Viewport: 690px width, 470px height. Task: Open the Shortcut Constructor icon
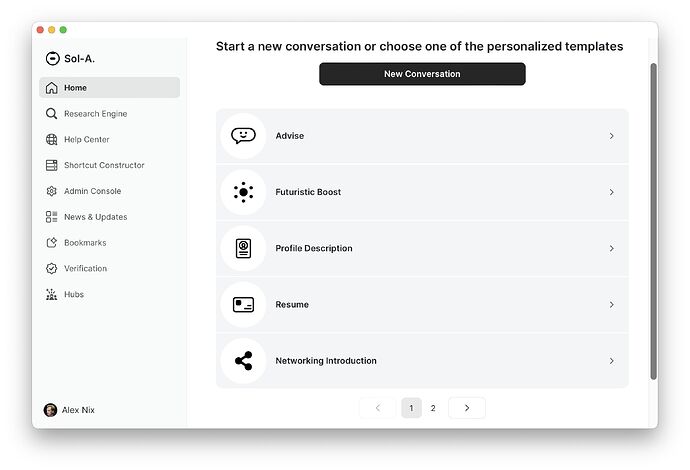[x=51, y=165]
